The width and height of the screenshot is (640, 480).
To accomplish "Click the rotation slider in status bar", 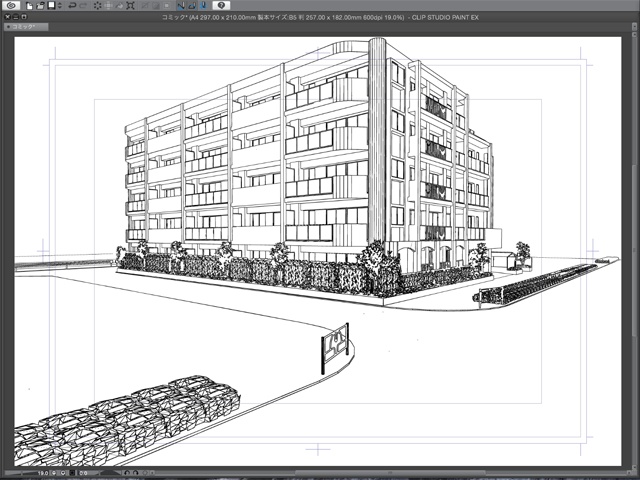I will pyautogui.click(x=108, y=473).
